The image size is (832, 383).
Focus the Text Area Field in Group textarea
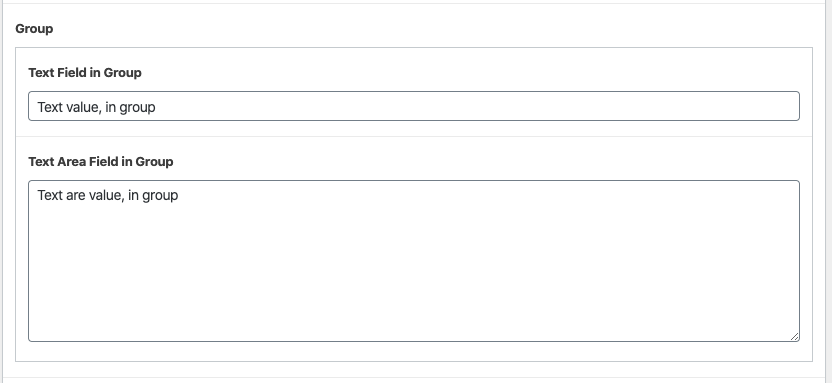[414, 261]
